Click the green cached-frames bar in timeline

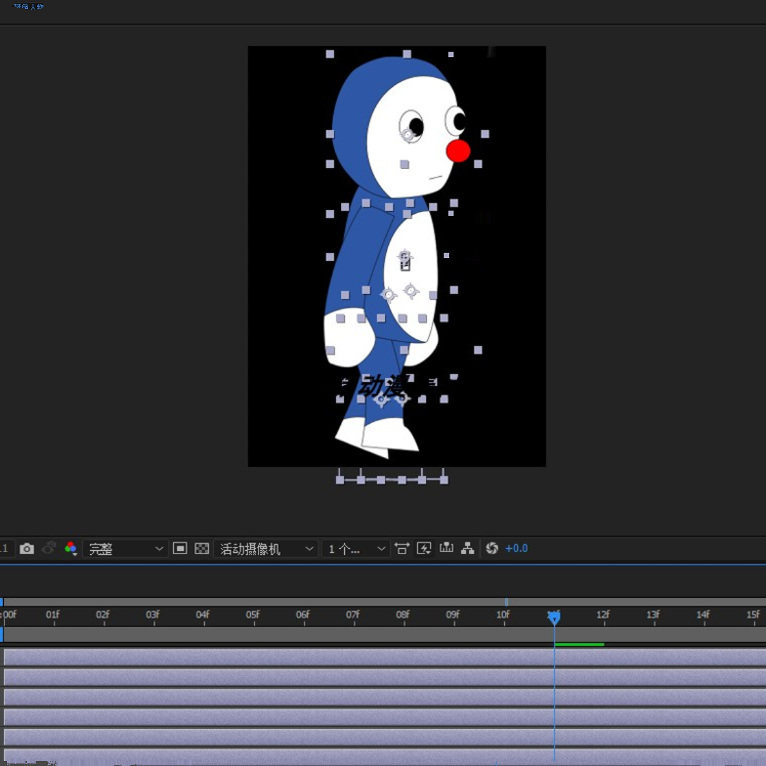coord(579,645)
